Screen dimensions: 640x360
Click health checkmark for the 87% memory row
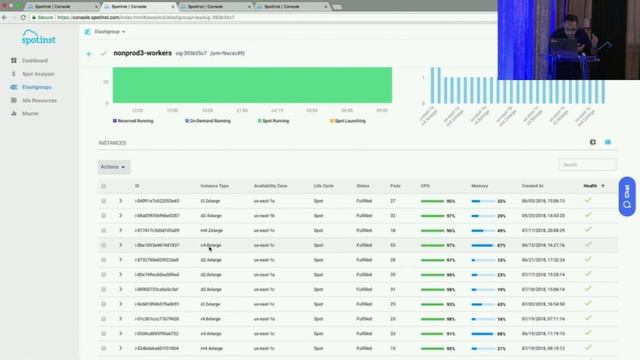point(588,244)
